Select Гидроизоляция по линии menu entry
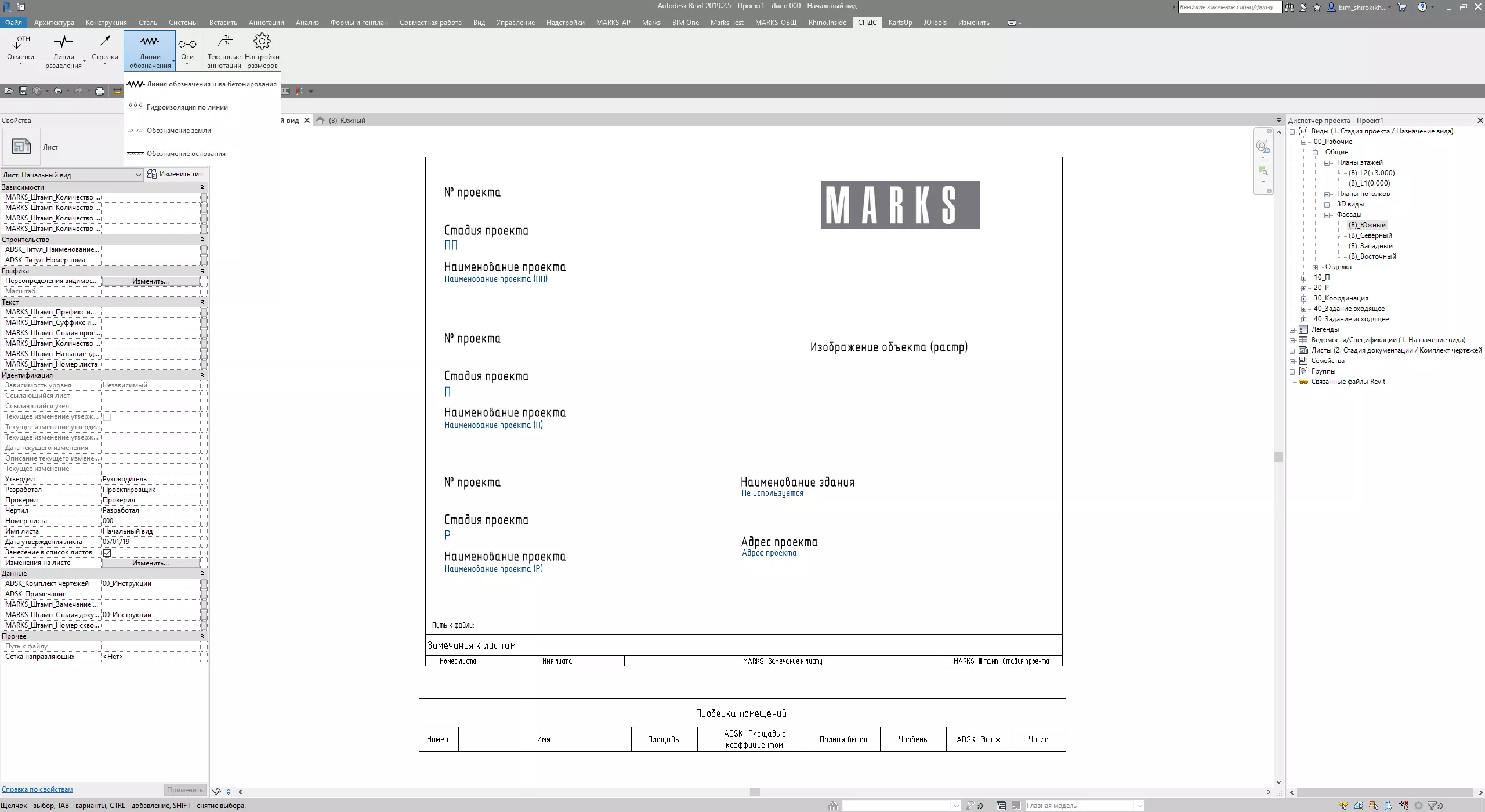This screenshot has height=812, width=1485. pos(187,107)
